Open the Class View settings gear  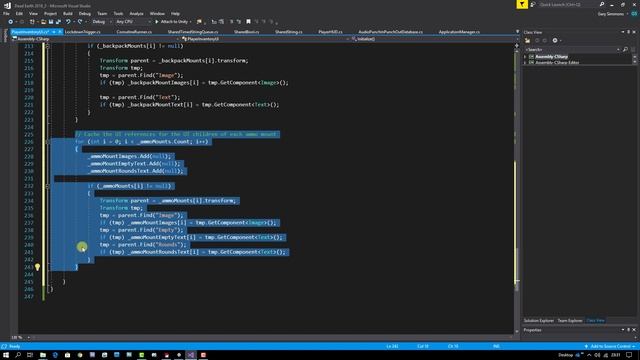(x=555, y=40)
